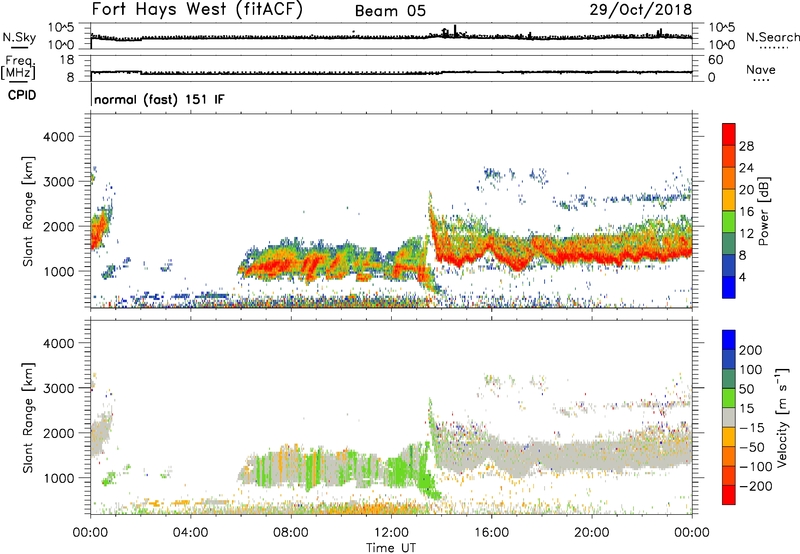Pick the red top segment of power colorbar
The height and width of the screenshot is (554, 800).
click(x=729, y=134)
